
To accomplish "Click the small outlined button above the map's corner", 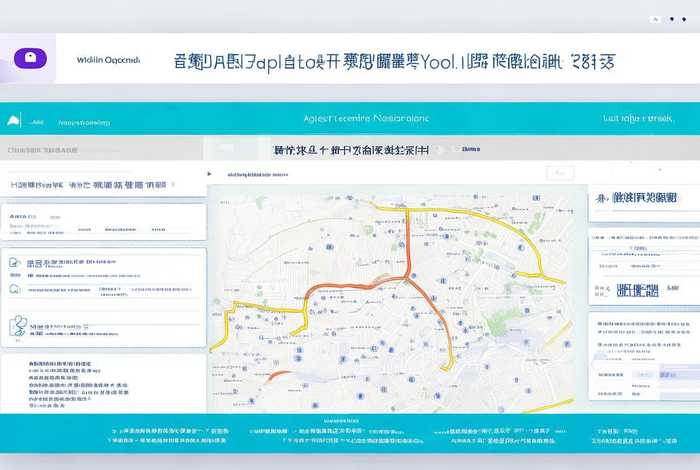I will pos(560,173).
